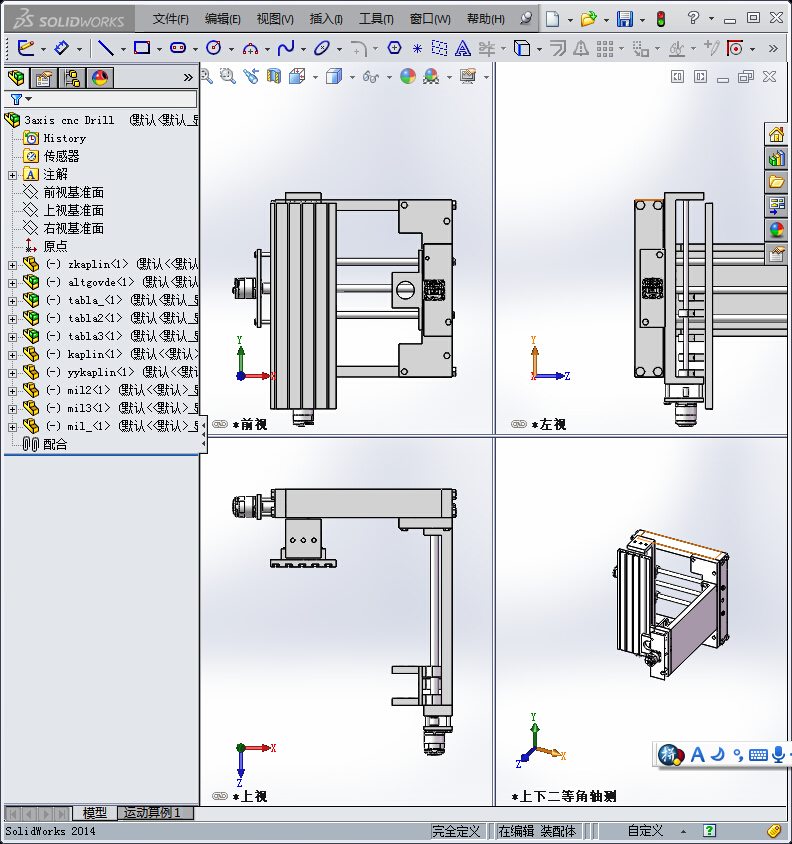Click the Save floppy disk icon
Viewport: 792px width, 844px height.
pos(625,19)
